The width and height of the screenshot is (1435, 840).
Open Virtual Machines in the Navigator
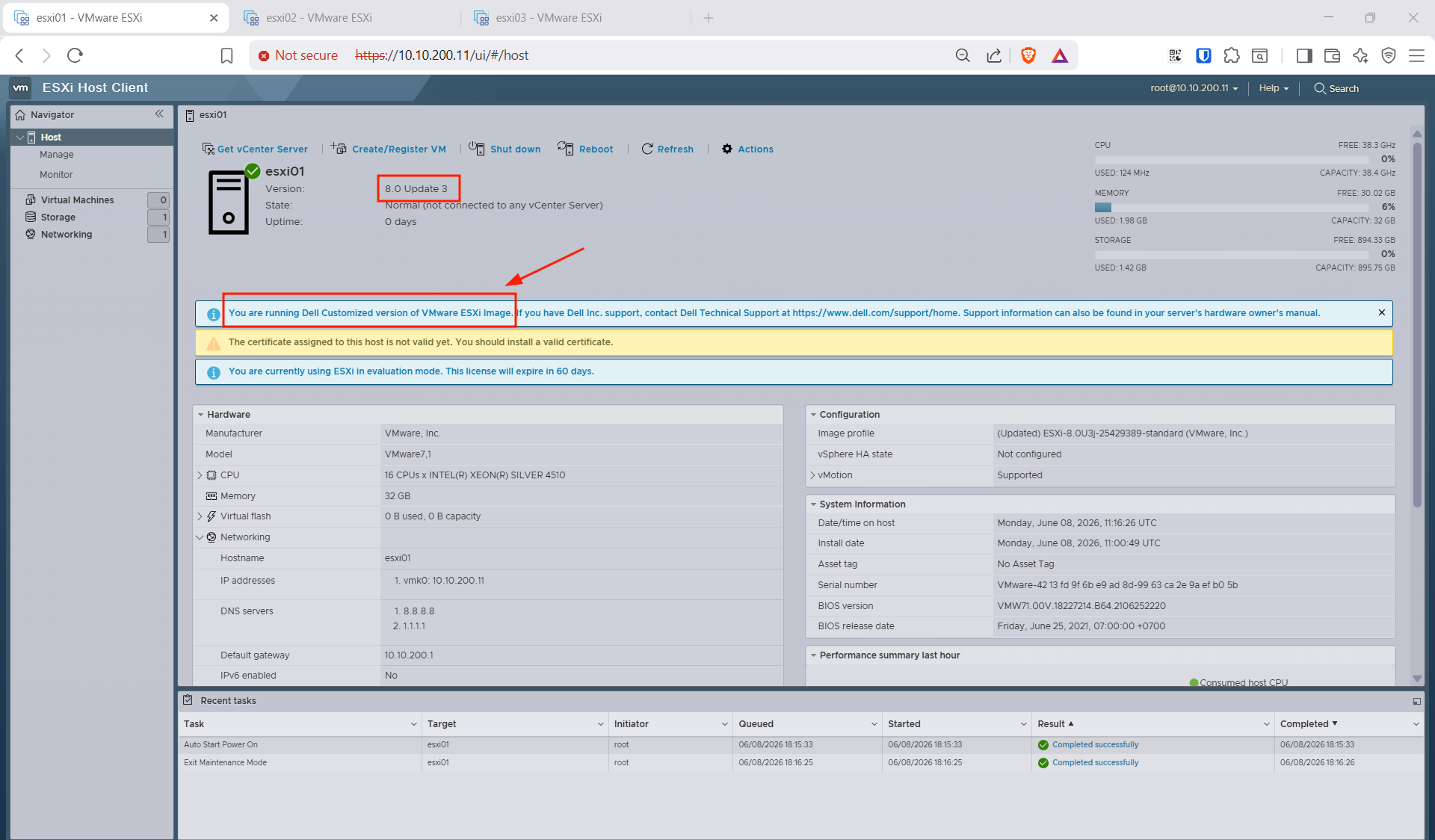pos(77,200)
